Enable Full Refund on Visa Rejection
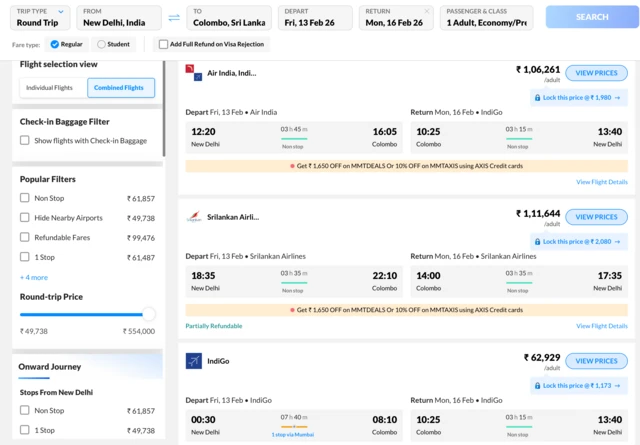The height and width of the screenshot is (445, 640). [164, 45]
